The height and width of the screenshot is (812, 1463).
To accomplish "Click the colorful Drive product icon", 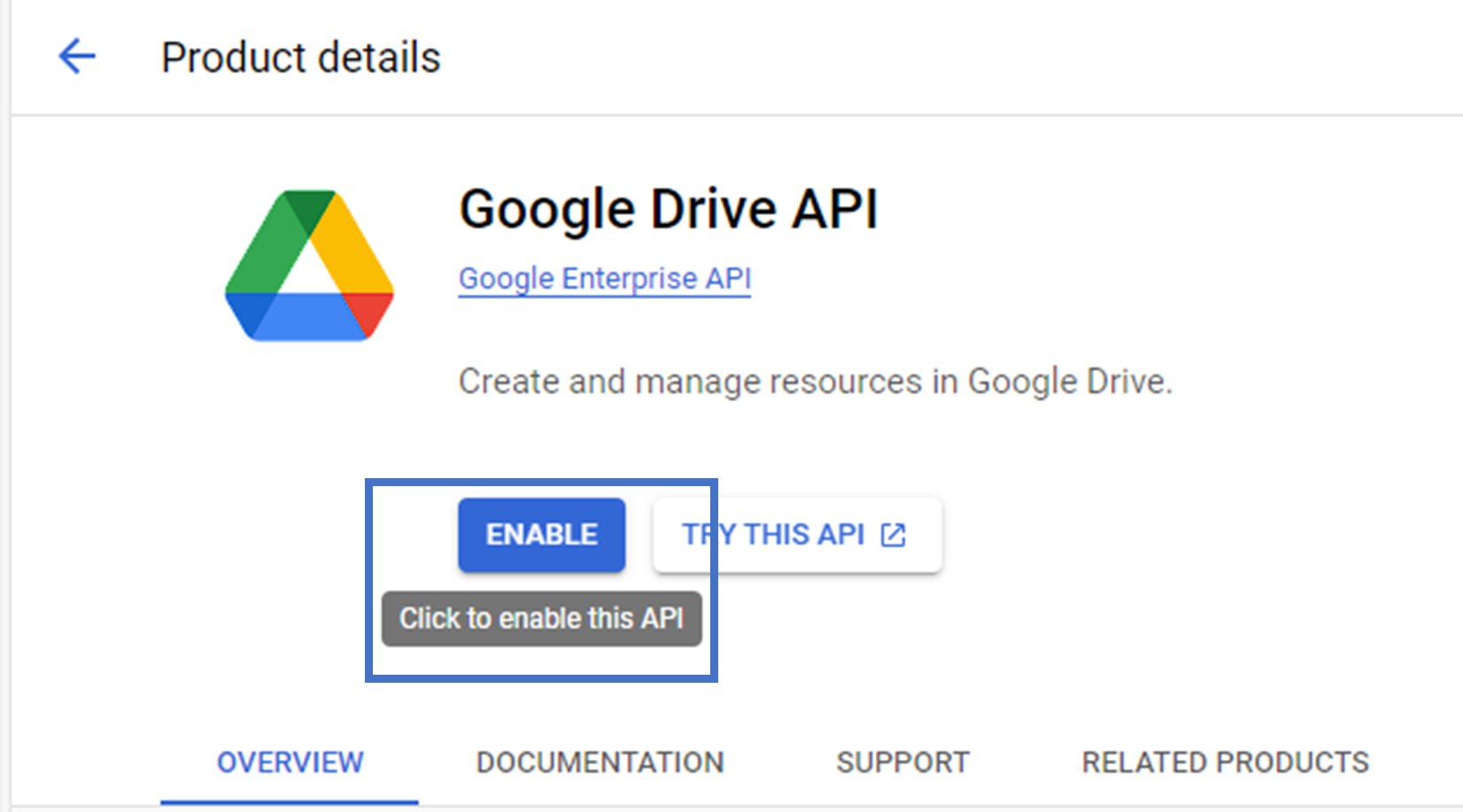I will click(308, 265).
